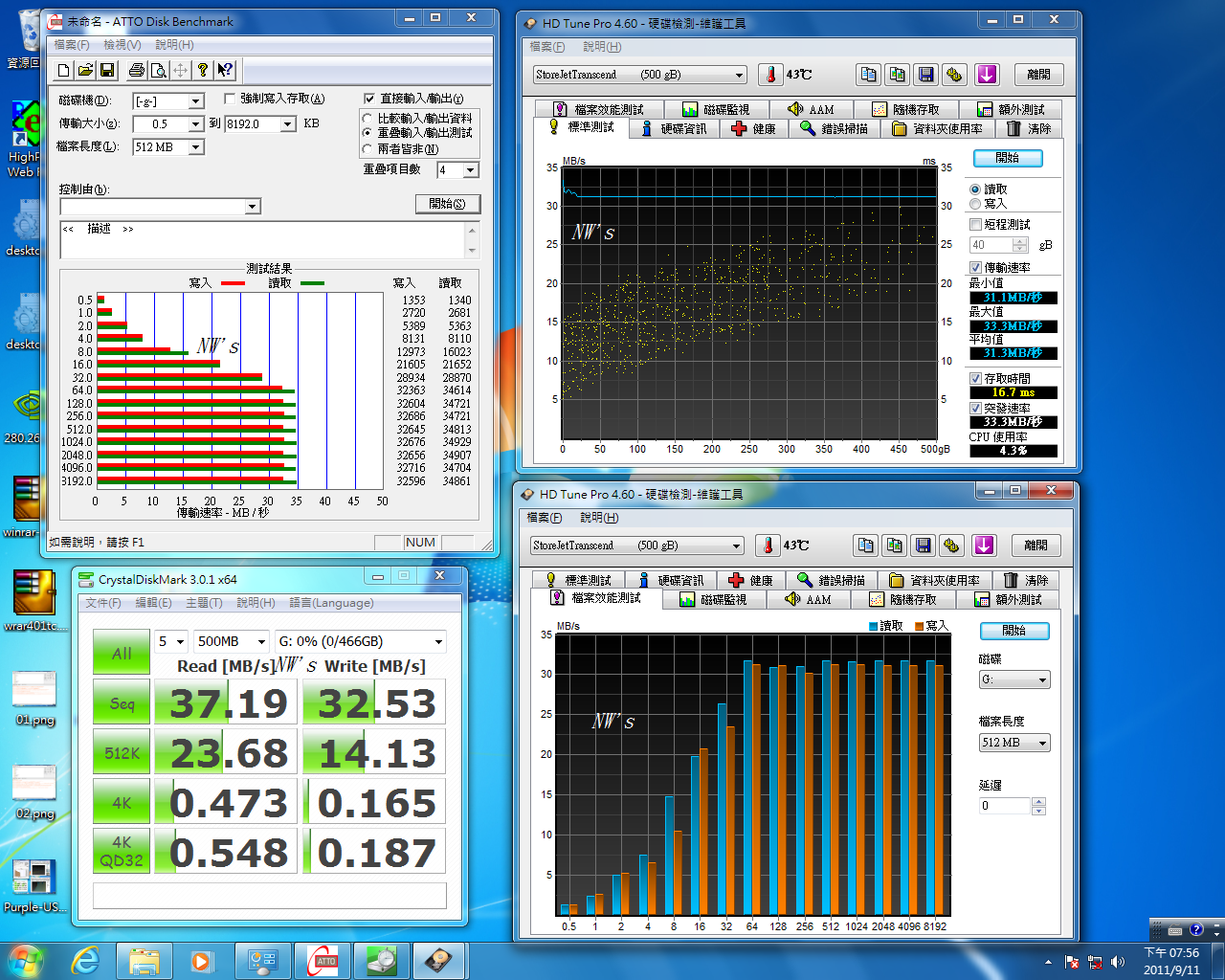The image size is (1225, 980).
Task: Select the 01.png file on the desktop
Action: [x=35, y=699]
